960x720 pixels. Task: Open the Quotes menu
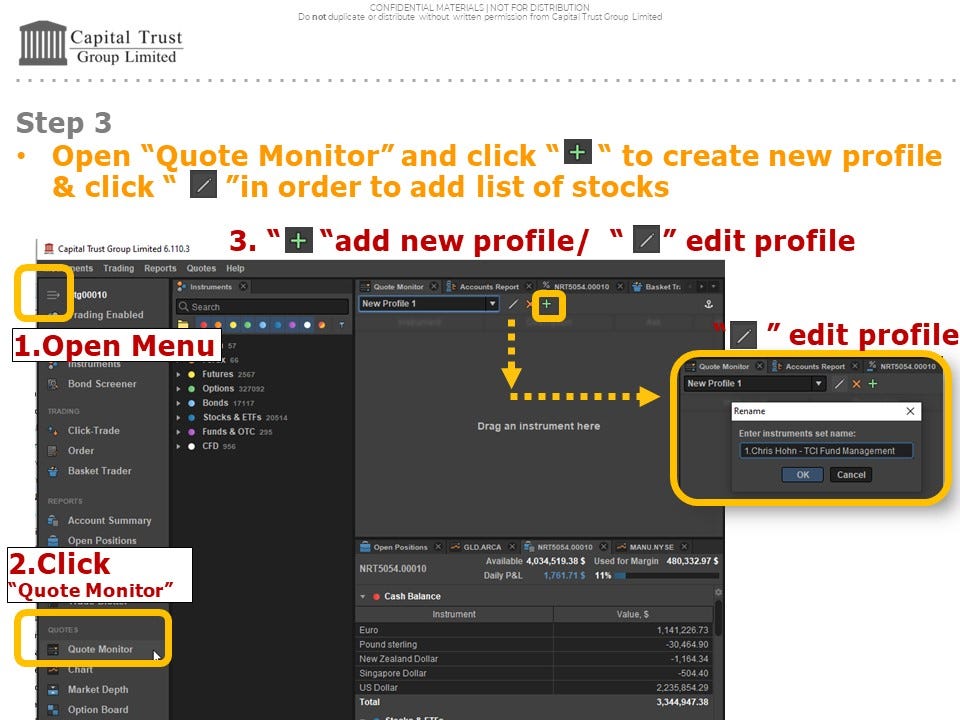tap(201, 268)
